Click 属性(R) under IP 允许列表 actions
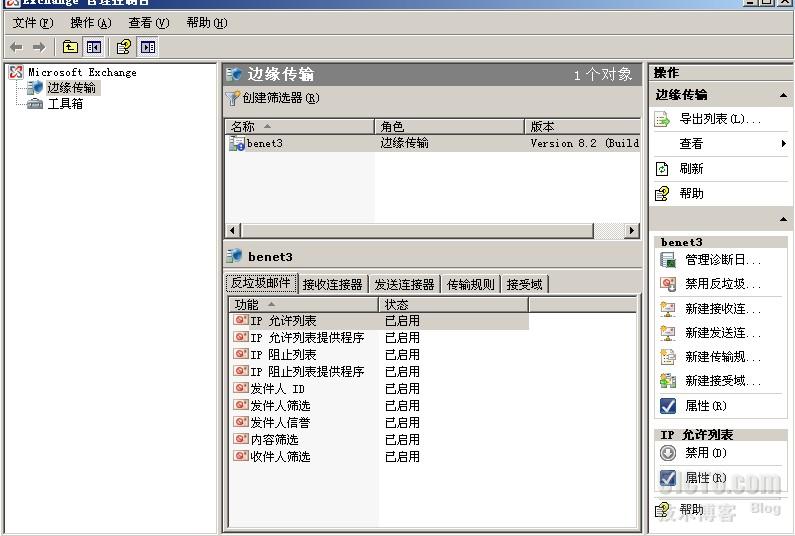795x536 pixels. [706, 478]
